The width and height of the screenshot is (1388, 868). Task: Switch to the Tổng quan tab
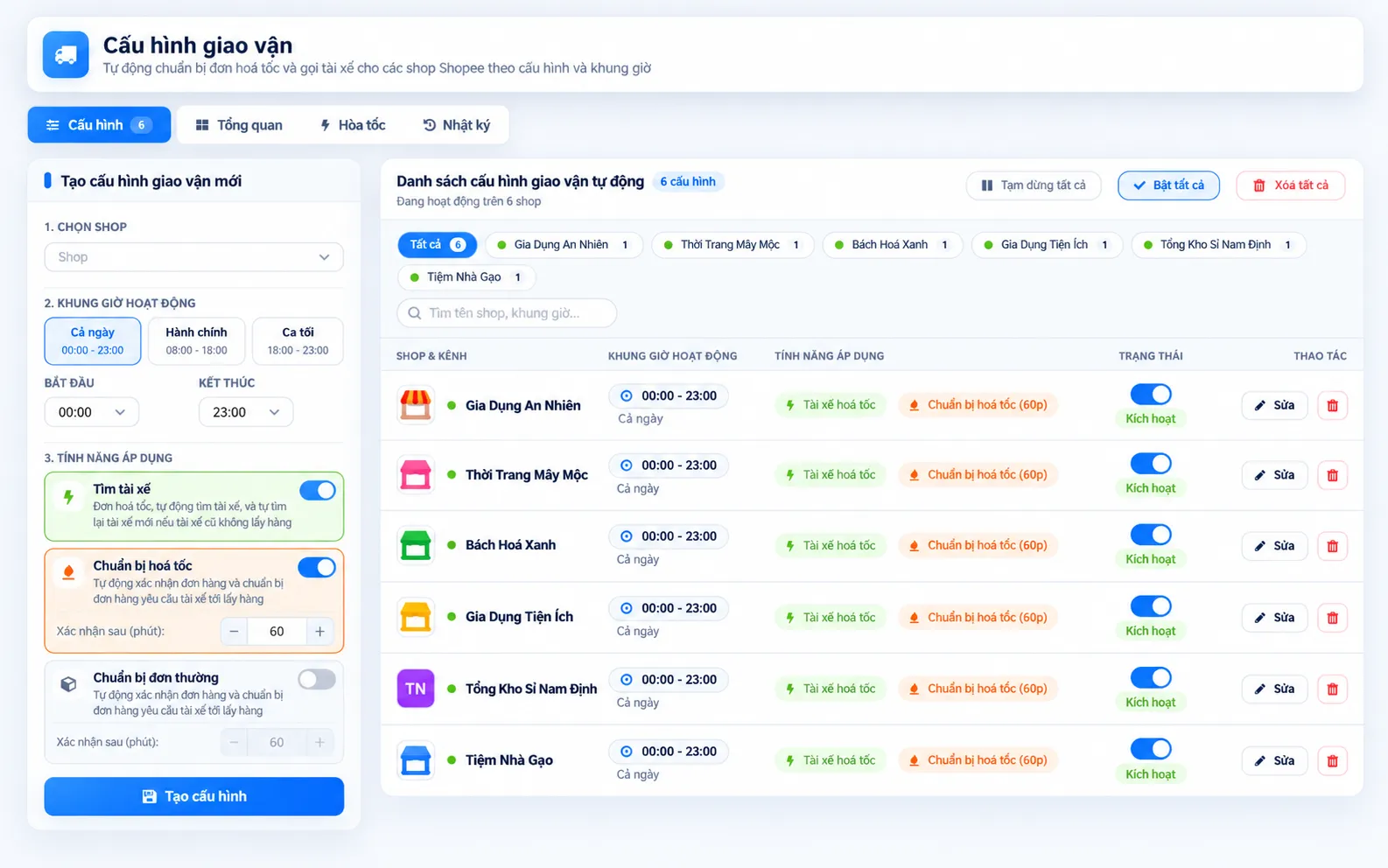click(239, 125)
